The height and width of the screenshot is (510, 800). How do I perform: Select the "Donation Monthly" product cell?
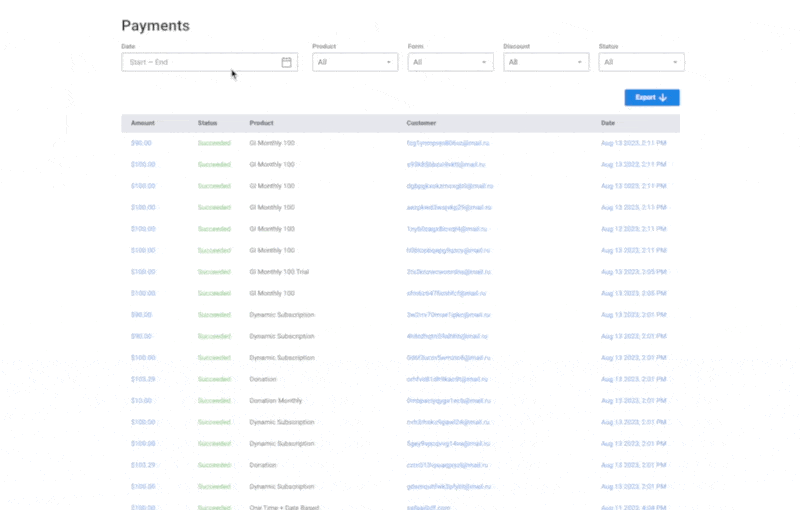276,401
